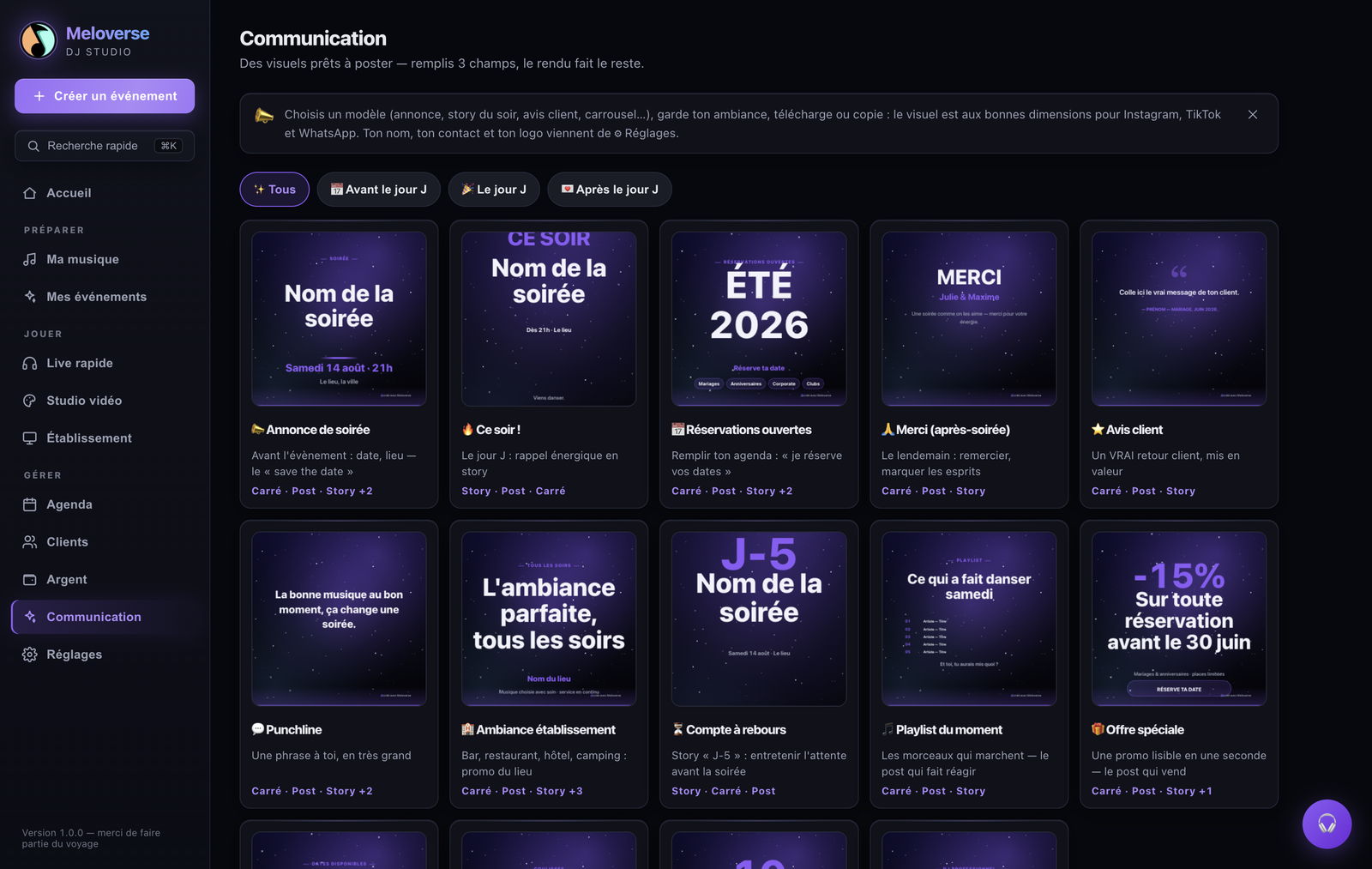Click the Annonce de soirée title

(318, 429)
